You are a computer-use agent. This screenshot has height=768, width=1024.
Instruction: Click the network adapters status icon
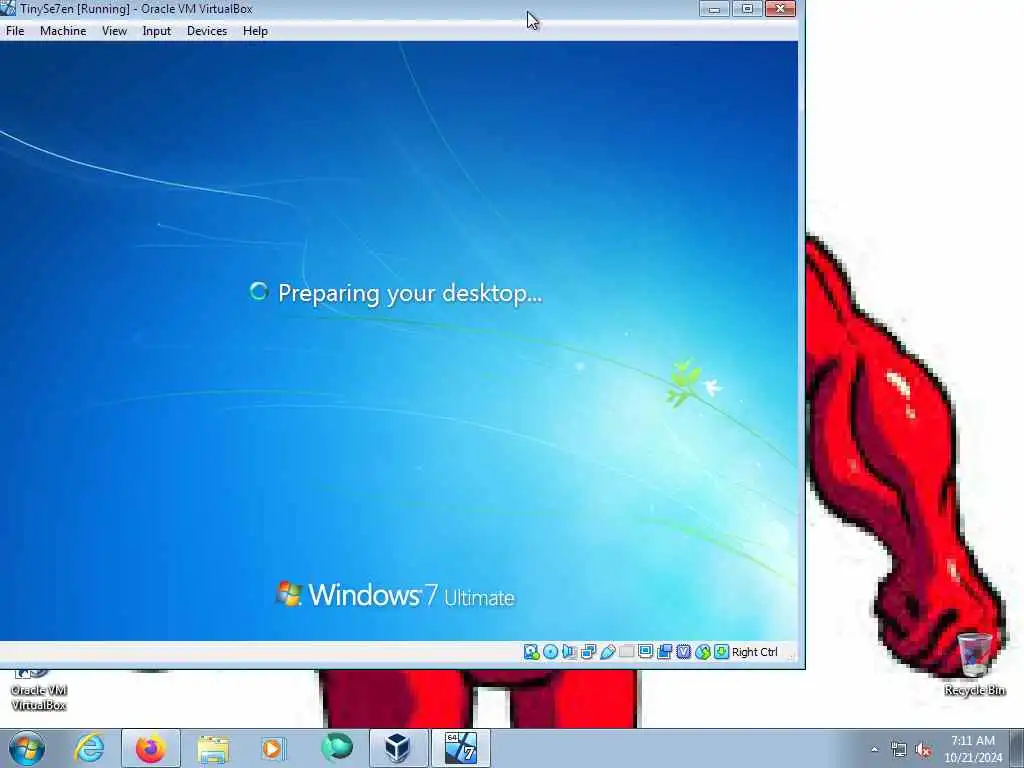[588, 652]
